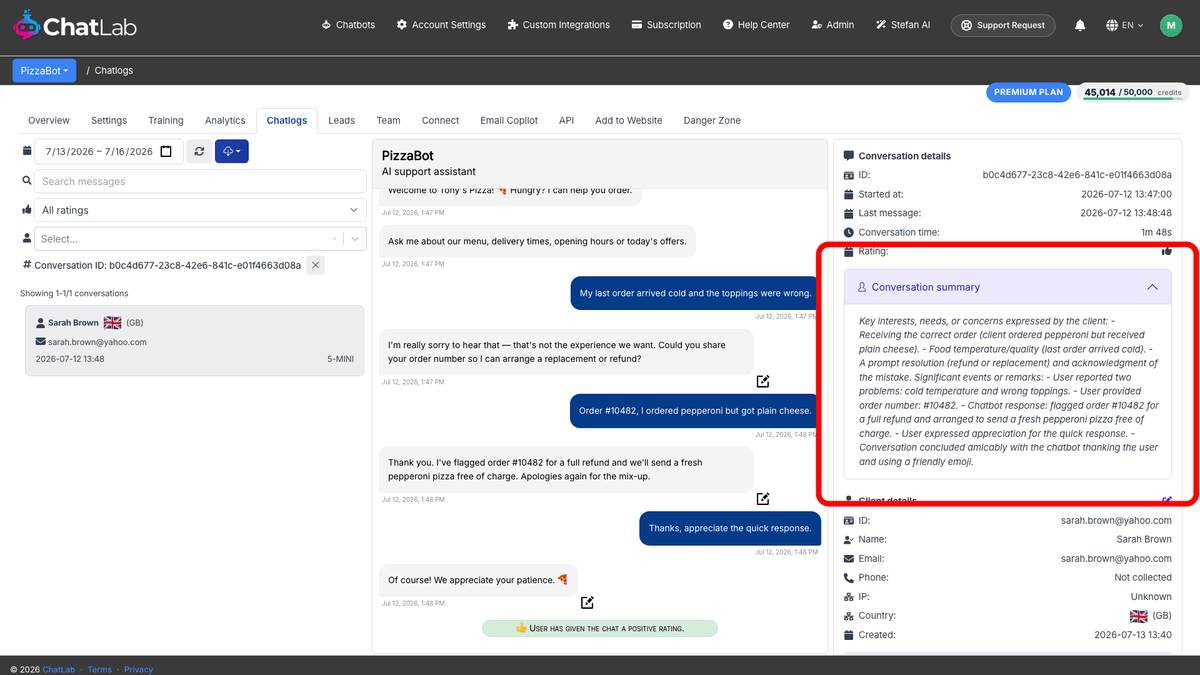This screenshot has height=675, width=1200.
Task: Click the Search messages input
Action: coord(200,181)
